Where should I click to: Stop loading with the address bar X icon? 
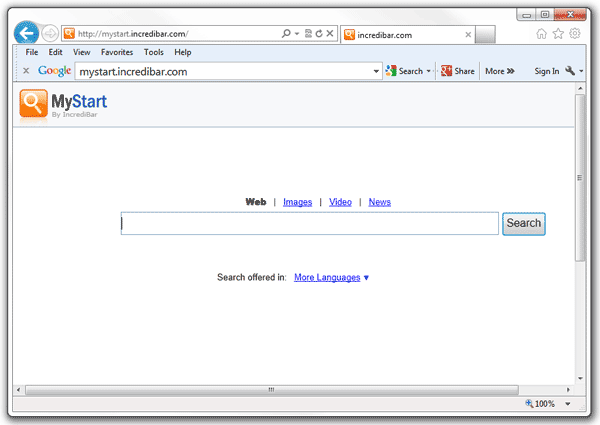pos(330,33)
